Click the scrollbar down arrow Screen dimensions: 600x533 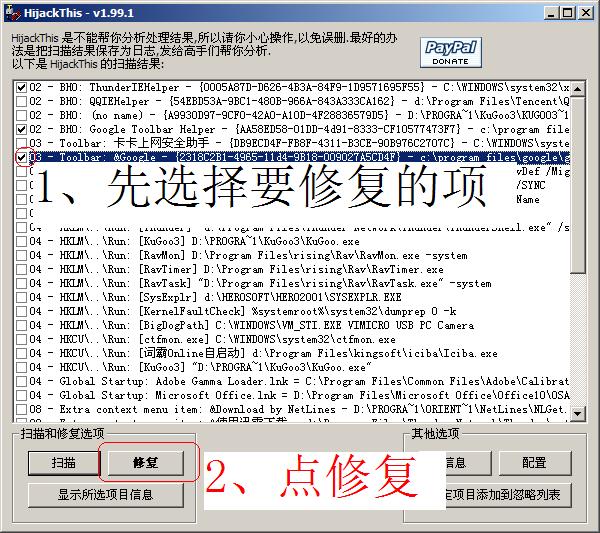[577, 414]
